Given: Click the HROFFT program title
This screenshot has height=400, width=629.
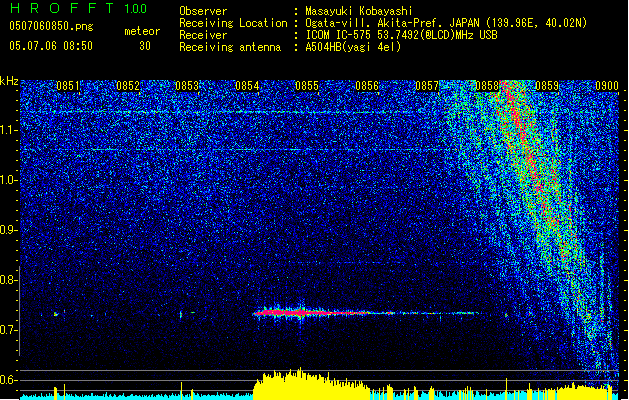Looking at the screenshot, I should click(x=62, y=8).
